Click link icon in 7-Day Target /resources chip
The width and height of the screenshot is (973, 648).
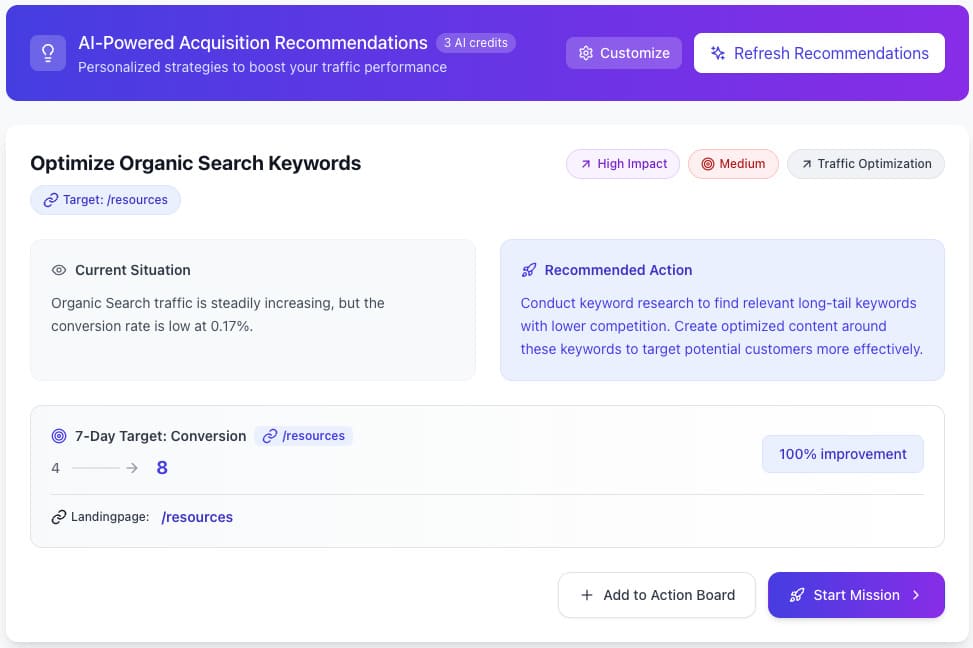coord(269,436)
